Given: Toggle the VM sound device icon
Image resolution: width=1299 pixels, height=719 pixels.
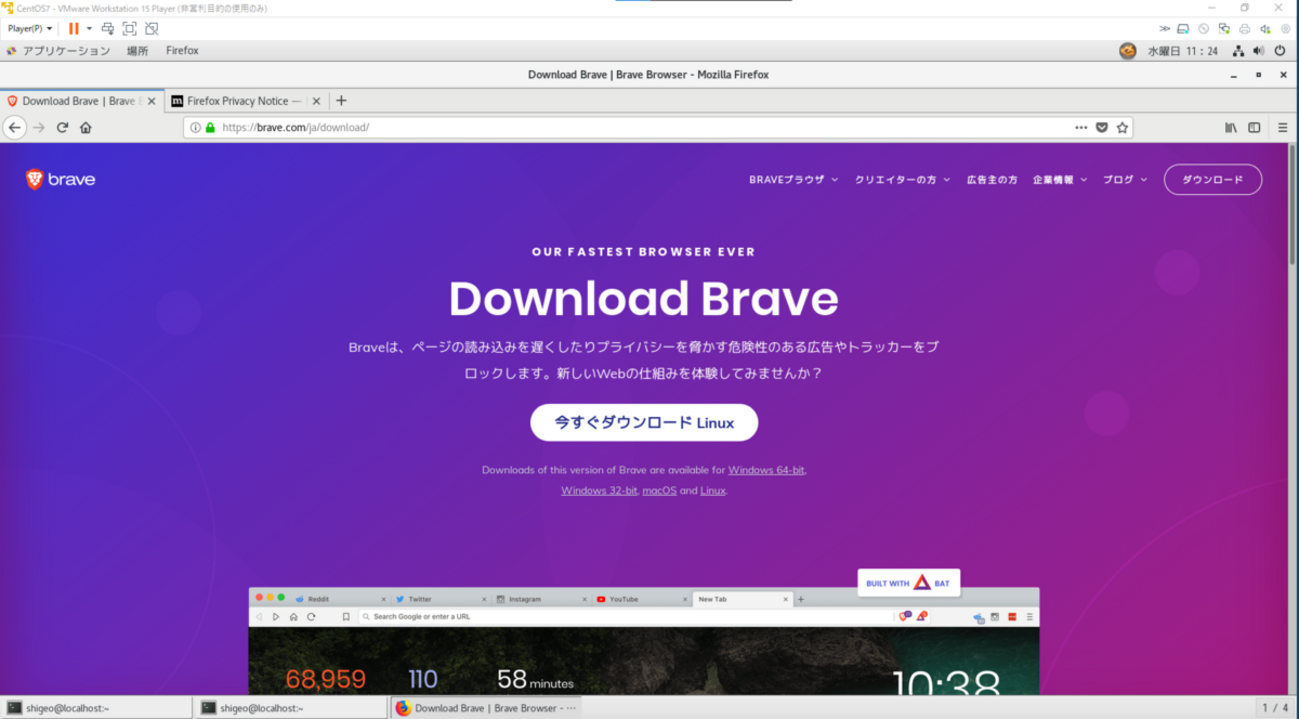Looking at the screenshot, I should pos(1264,28).
